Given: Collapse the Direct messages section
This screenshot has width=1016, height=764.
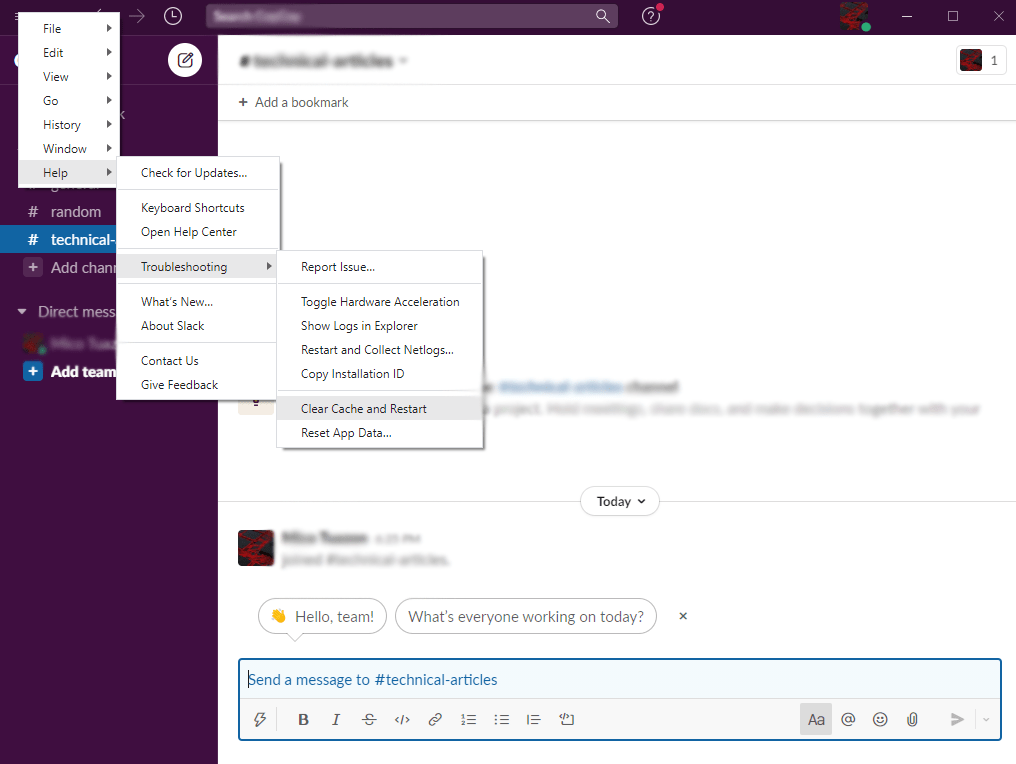Looking at the screenshot, I should [23, 311].
